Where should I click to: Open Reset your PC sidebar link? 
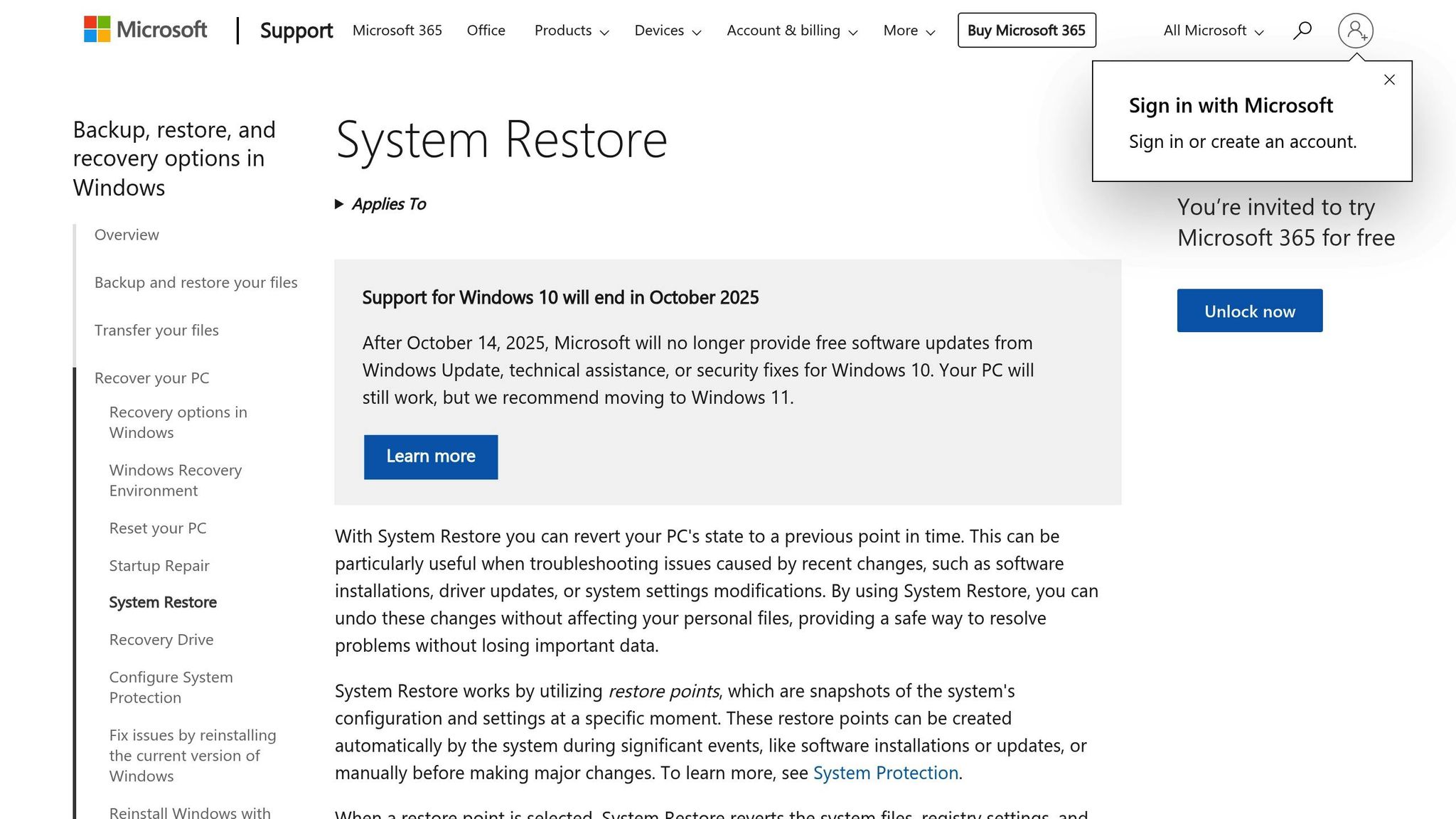(158, 528)
